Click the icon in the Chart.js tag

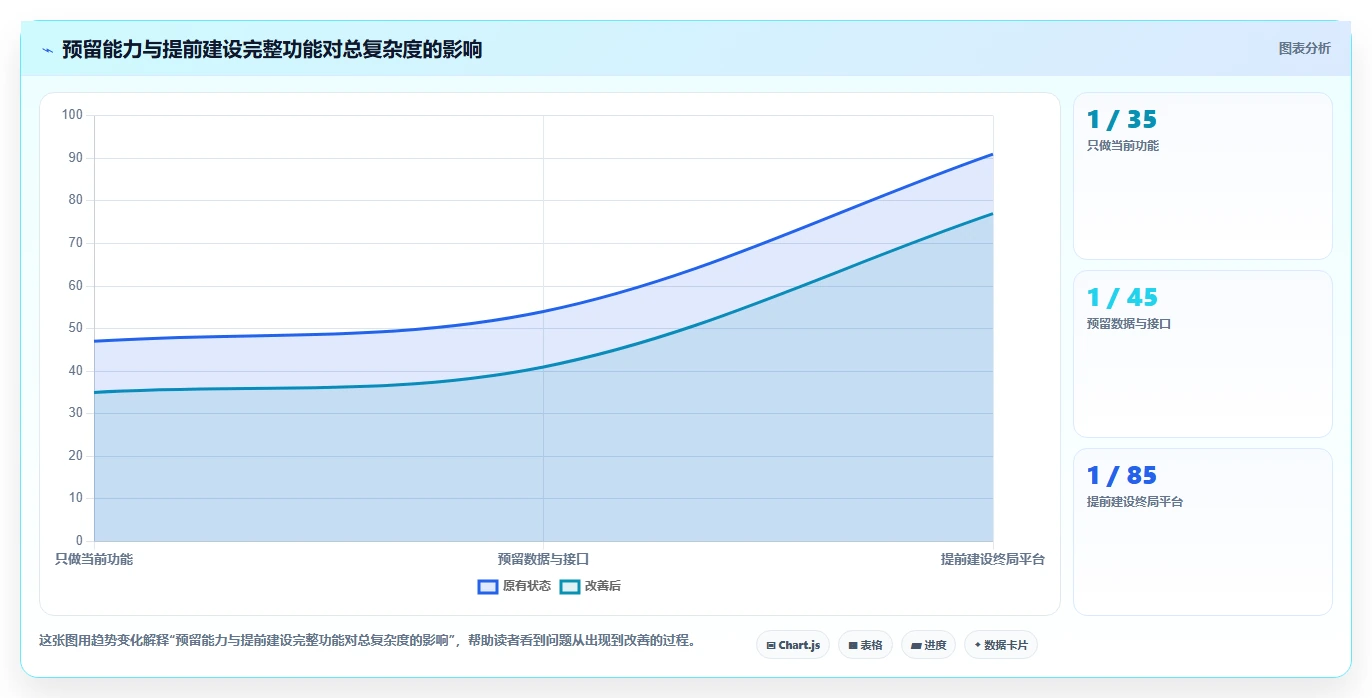pos(771,646)
